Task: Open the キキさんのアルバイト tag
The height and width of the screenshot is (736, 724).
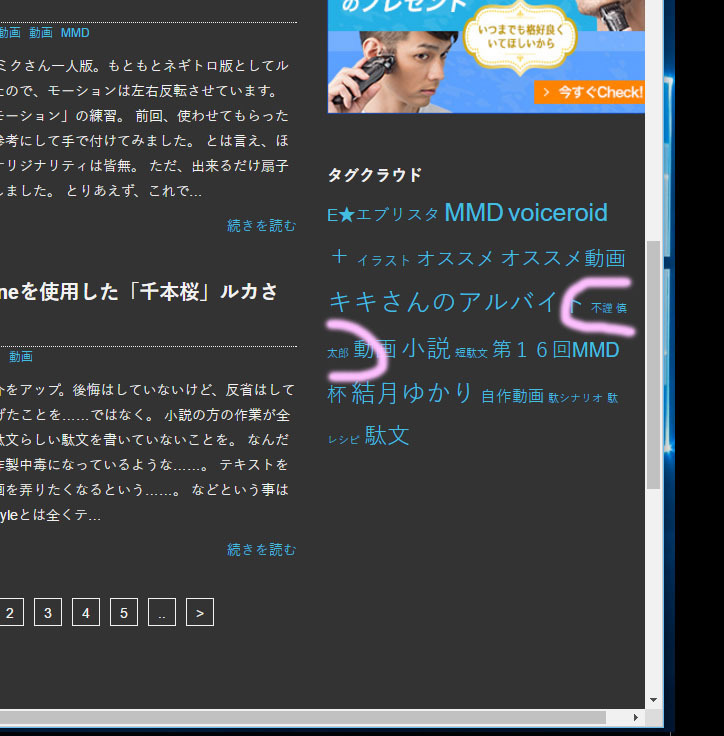Action: [x=455, y=301]
